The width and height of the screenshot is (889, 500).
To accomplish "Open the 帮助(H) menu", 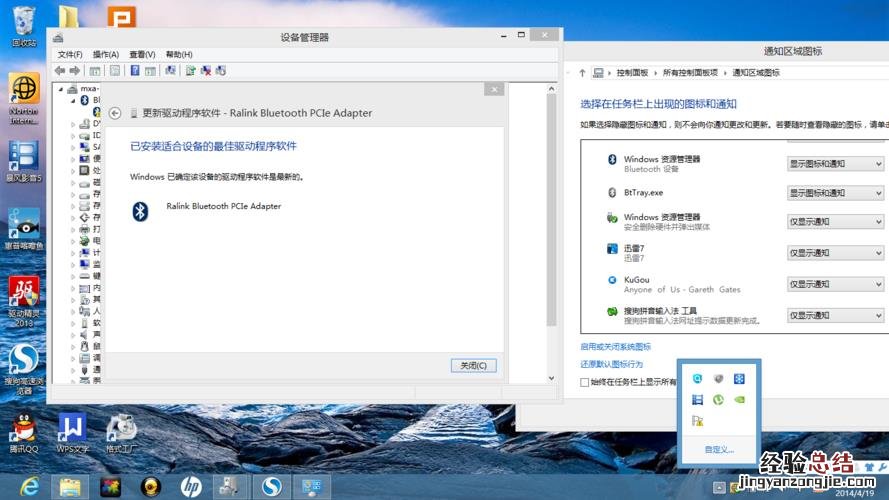I will coord(179,54).
